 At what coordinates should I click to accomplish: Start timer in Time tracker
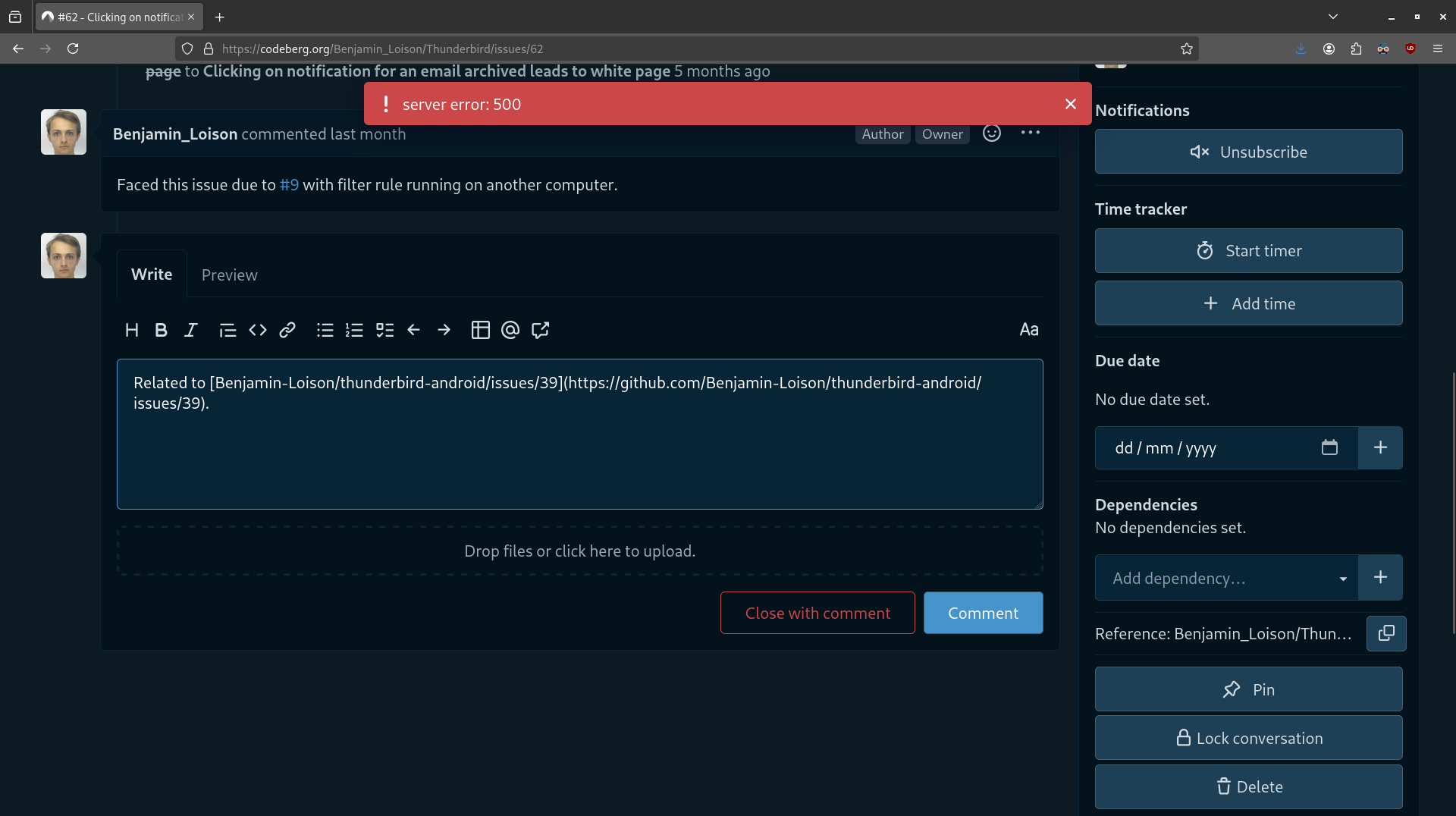(x=1248, y=251)
